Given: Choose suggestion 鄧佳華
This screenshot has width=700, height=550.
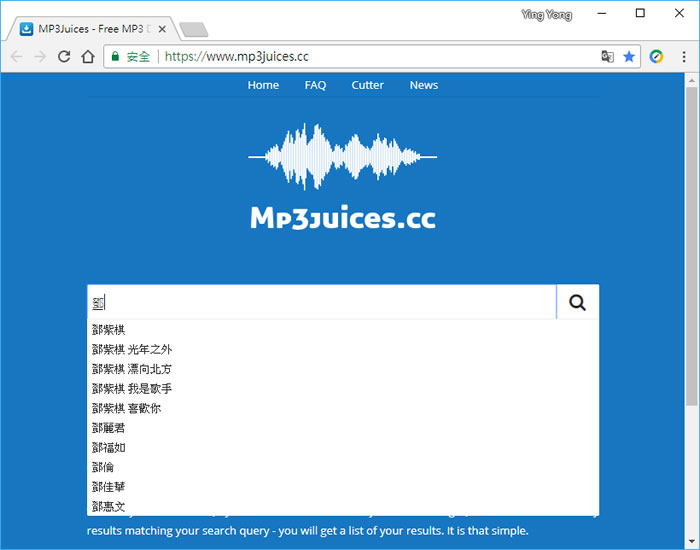Looking at the screenshot, I should [343, 487].
